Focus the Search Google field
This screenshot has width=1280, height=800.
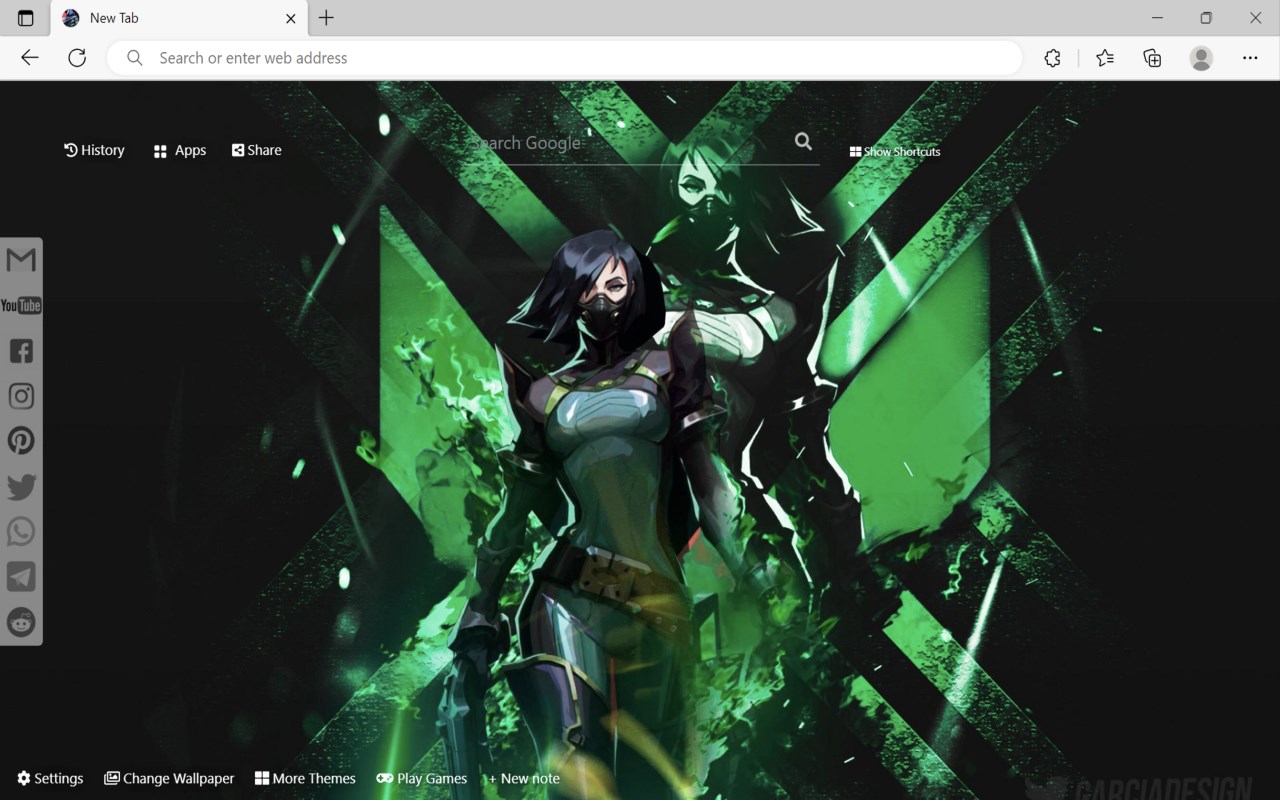(630, 143)
